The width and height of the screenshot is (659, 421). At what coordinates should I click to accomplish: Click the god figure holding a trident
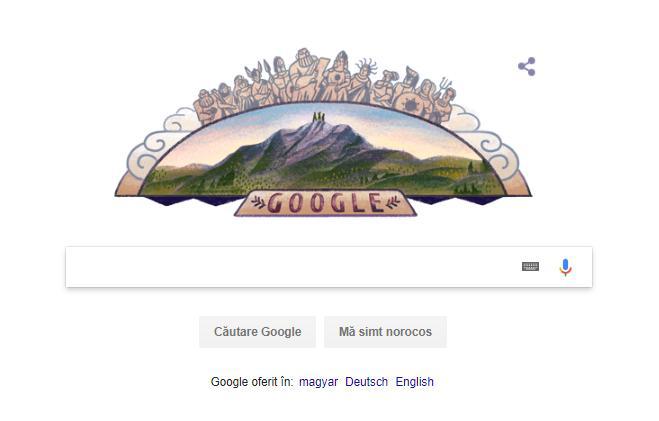click(x=444, y=101)
